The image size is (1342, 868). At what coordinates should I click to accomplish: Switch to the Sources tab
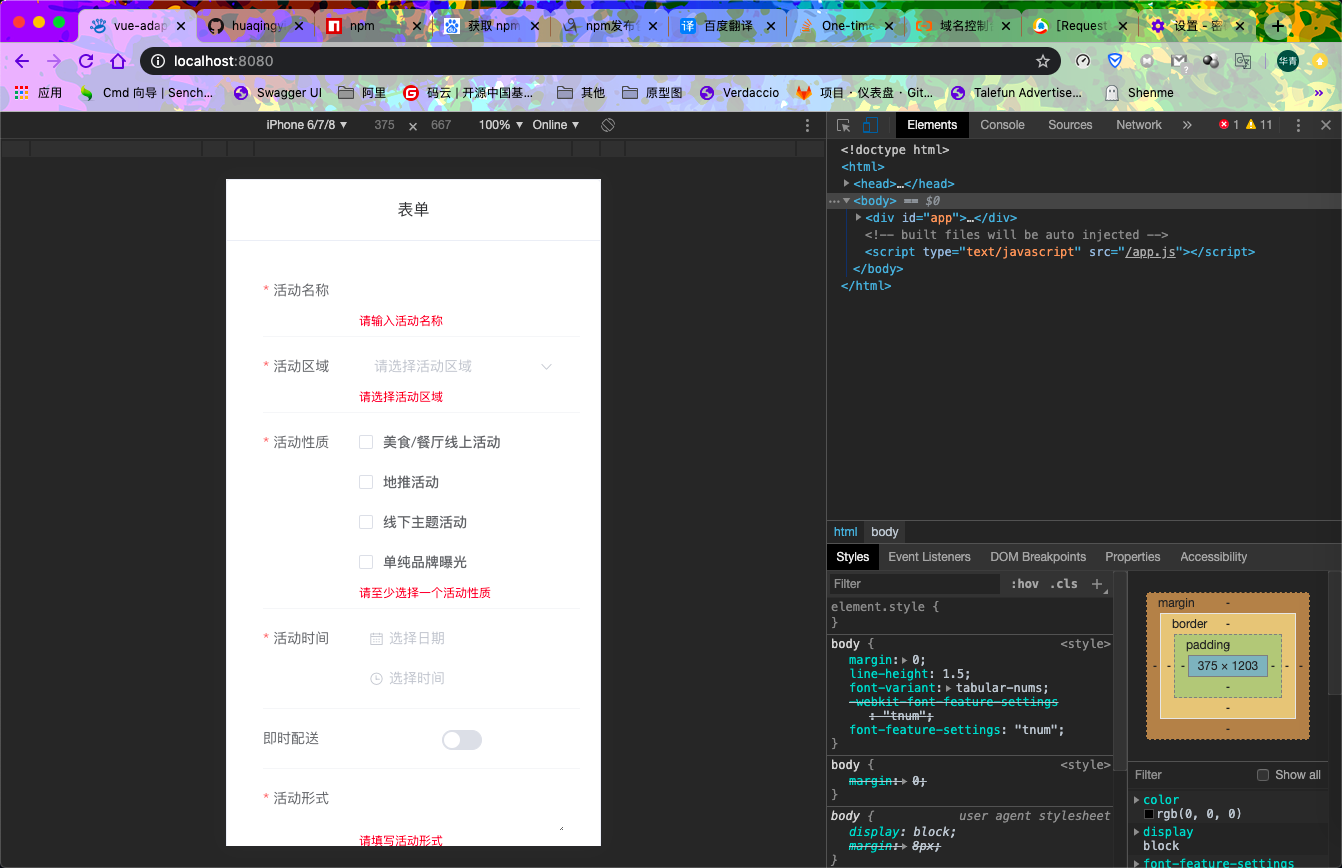tap(1070, 125)
